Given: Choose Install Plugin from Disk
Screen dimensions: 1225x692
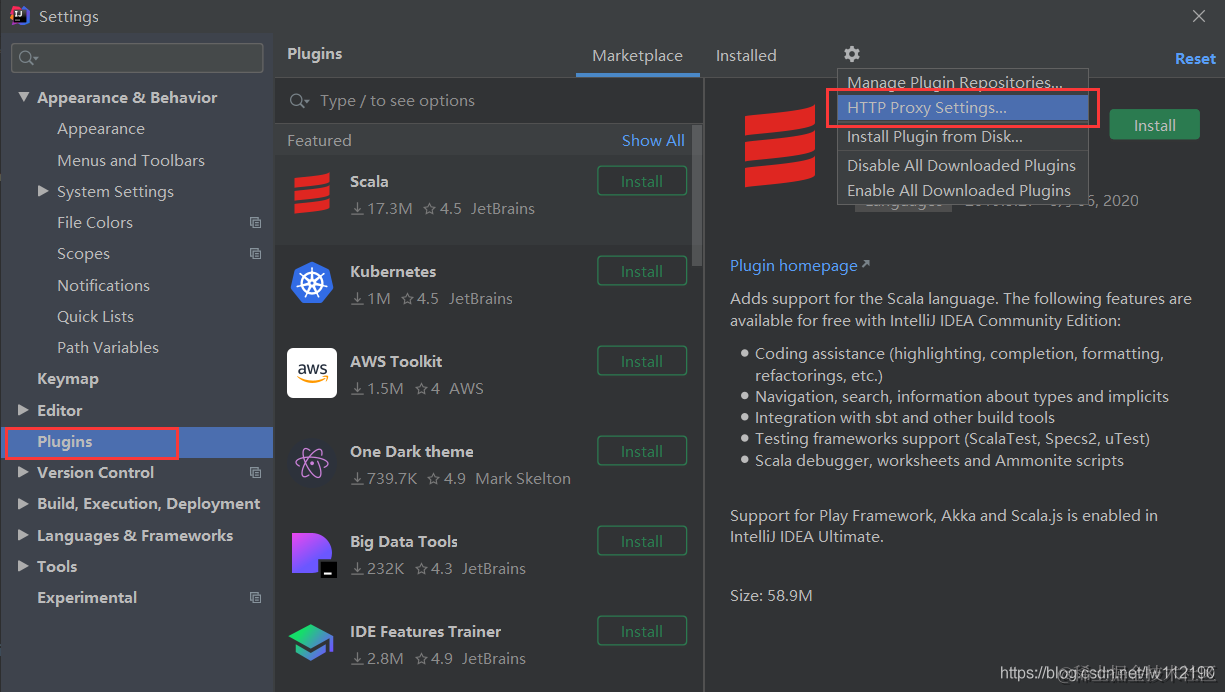Looking at the screenshot, I should coord(963,137).
